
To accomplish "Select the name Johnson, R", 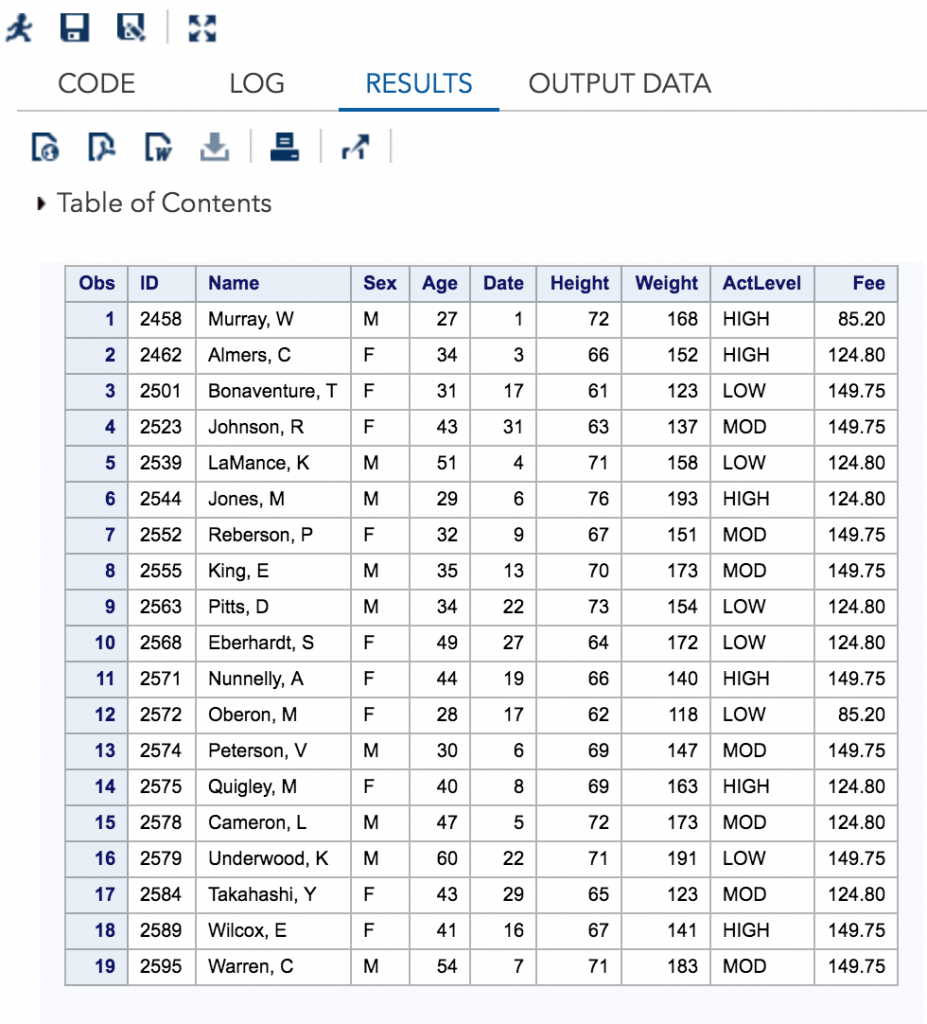I will 255,427.
